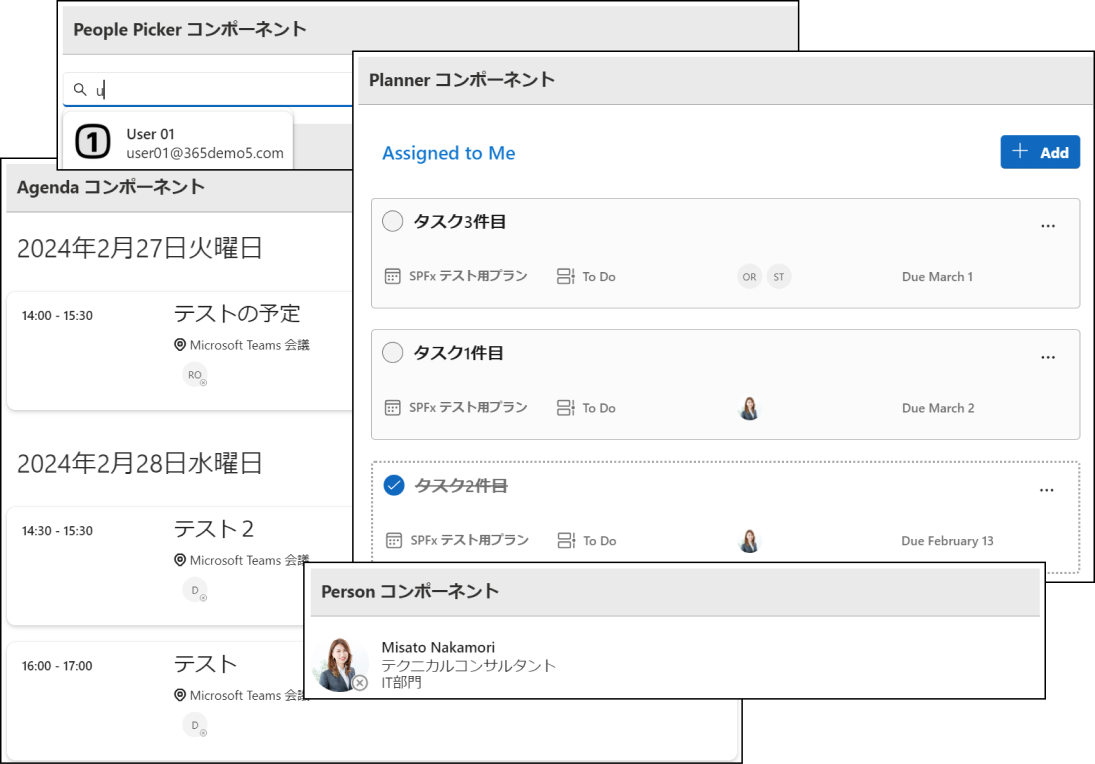
Task: Click 2024年2月28日水曜日 date header
Action: click(140, 463)
